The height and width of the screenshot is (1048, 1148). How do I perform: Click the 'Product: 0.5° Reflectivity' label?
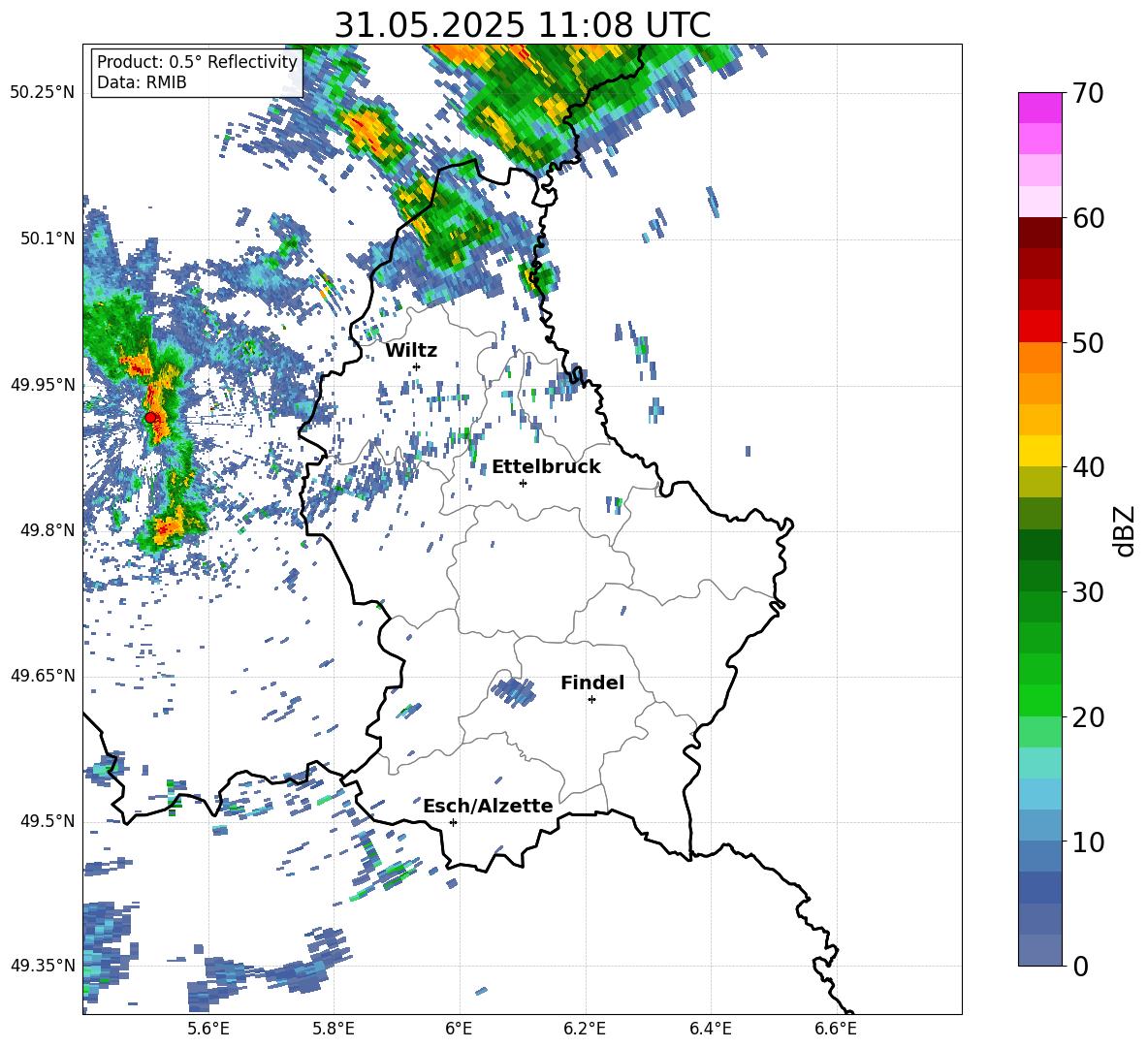click(x=197, y=61)
